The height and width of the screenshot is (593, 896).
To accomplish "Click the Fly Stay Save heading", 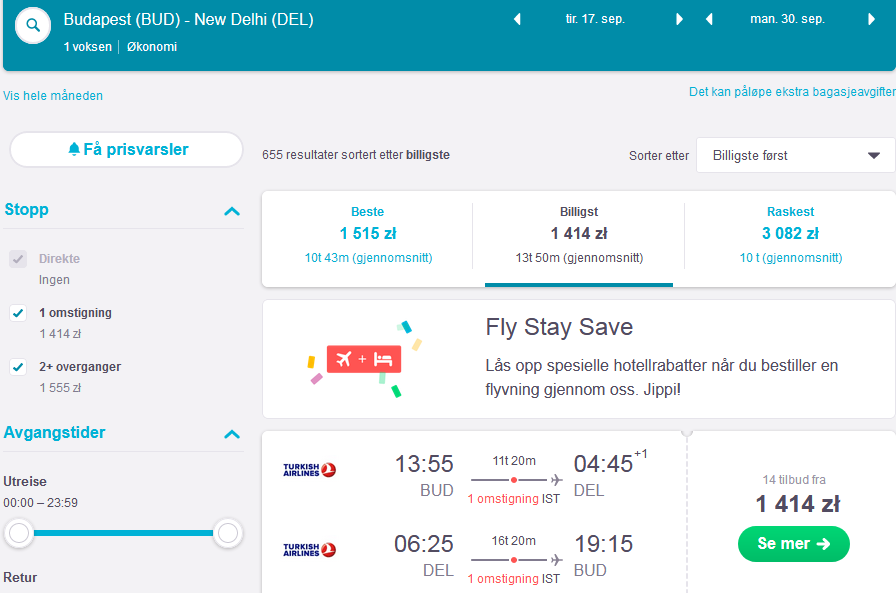I will pyautogui.click(x=559, y=327).
